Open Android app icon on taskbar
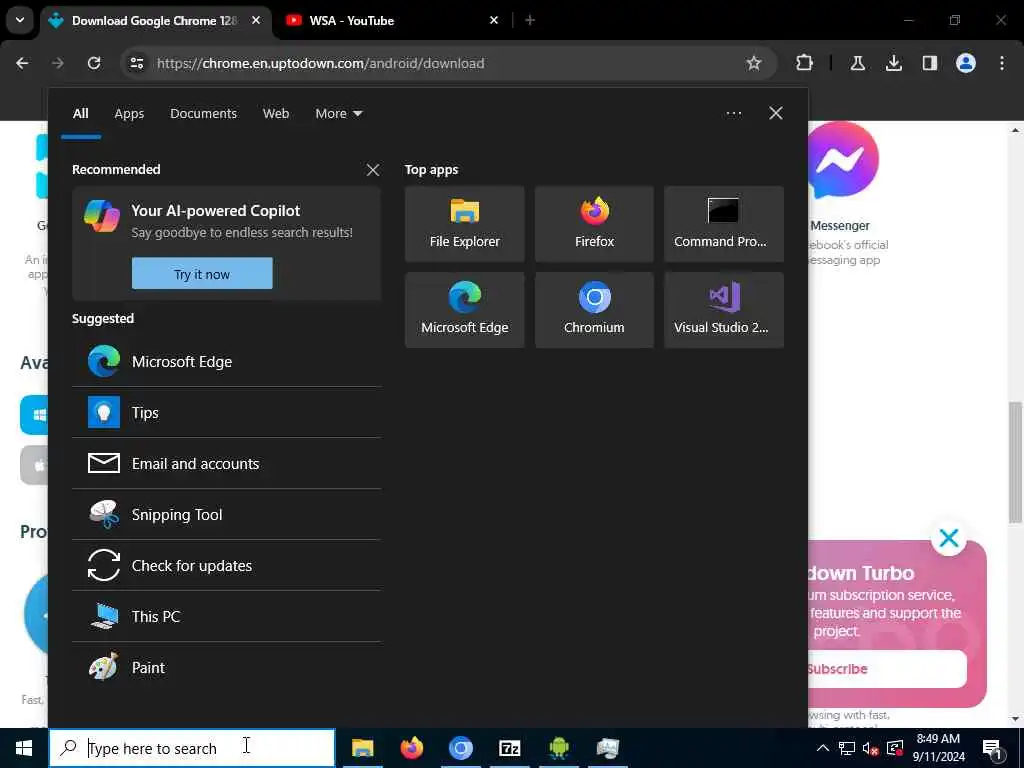The image size is (1024, 768). click(x=558, y=748)
